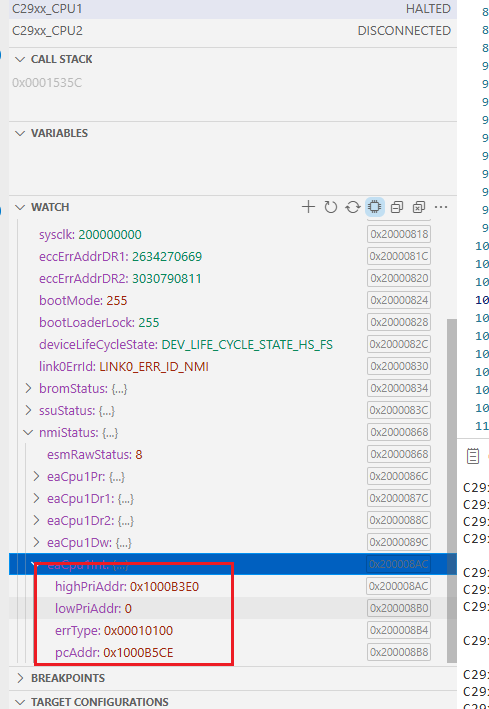Expand the BREAKPOINTS section
This screenshot has width=489, height=709.
pyautogui.click(x=20, y=678)
